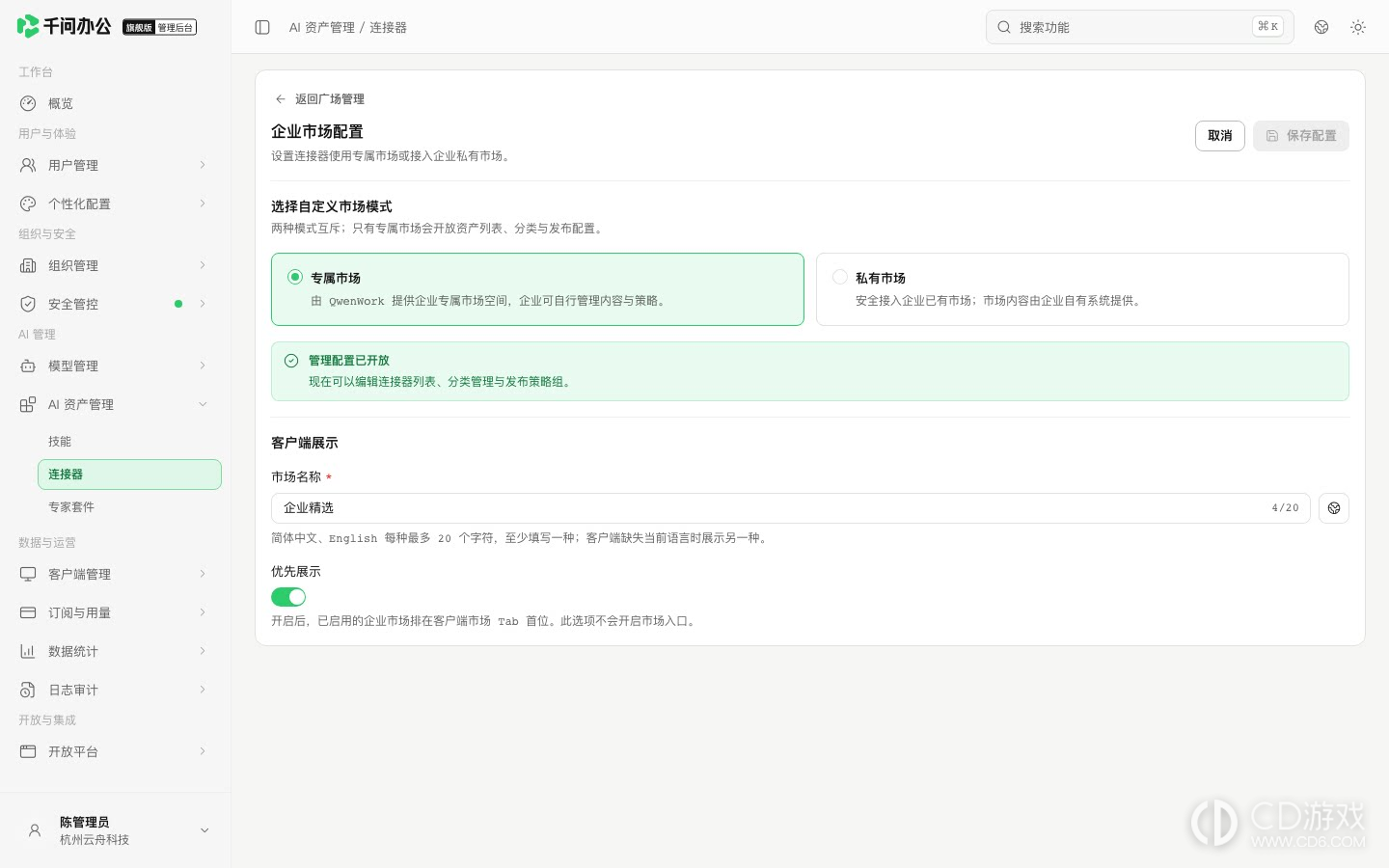1389x868 pixels.
Task: Click AI 资产管理 in the breadcrumb
Action: pyautogui.click(x=322, y=27)
